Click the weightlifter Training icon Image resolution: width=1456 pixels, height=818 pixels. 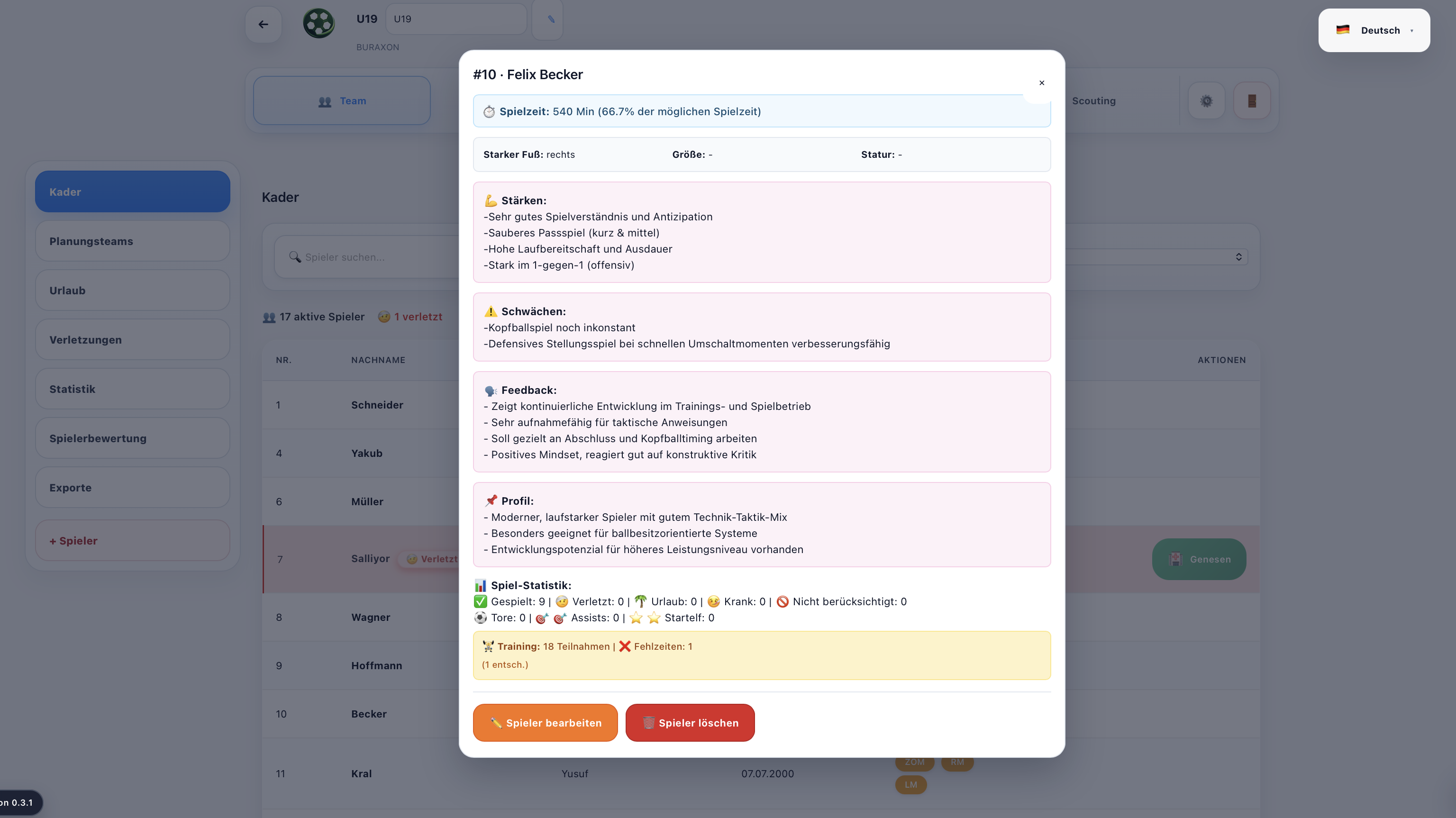point(488,646)
